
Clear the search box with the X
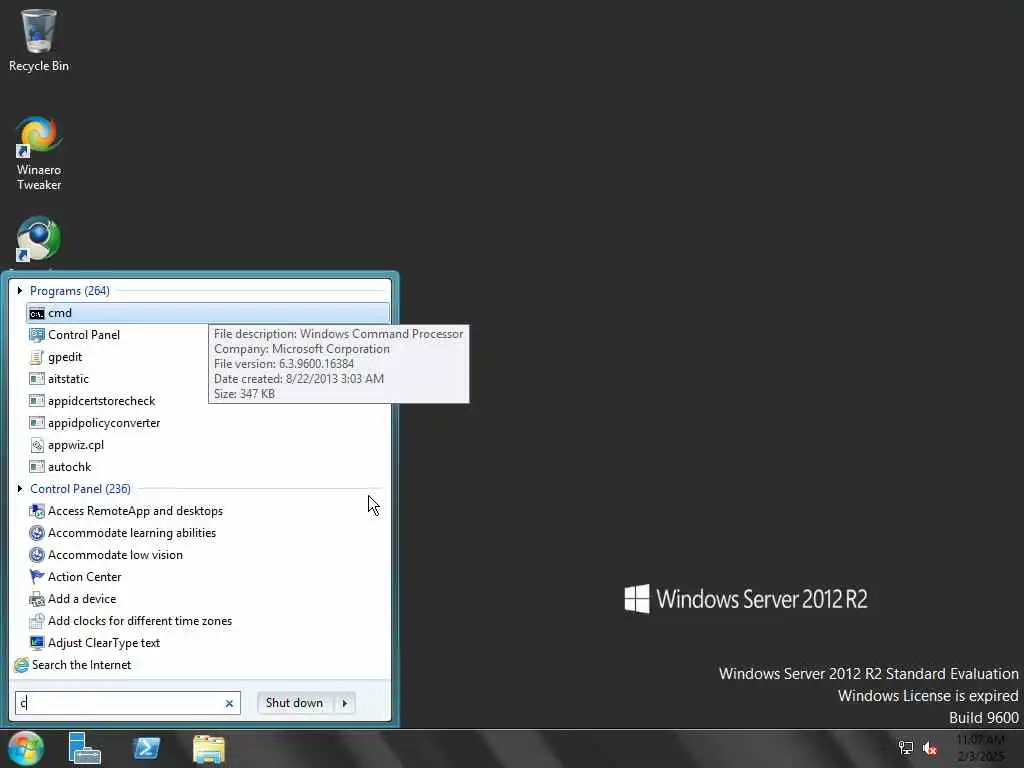pos(229,703)
